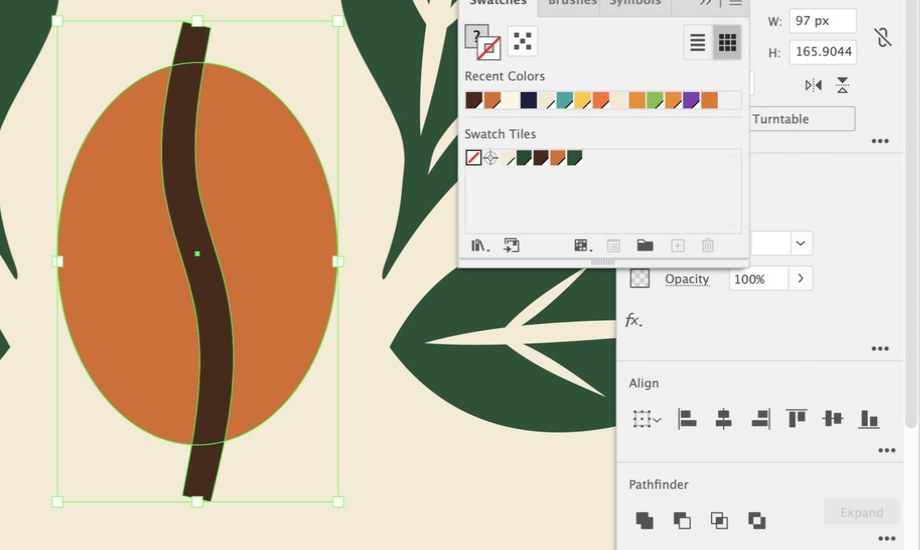Expand the Opacity options arrow

[800, 278]
